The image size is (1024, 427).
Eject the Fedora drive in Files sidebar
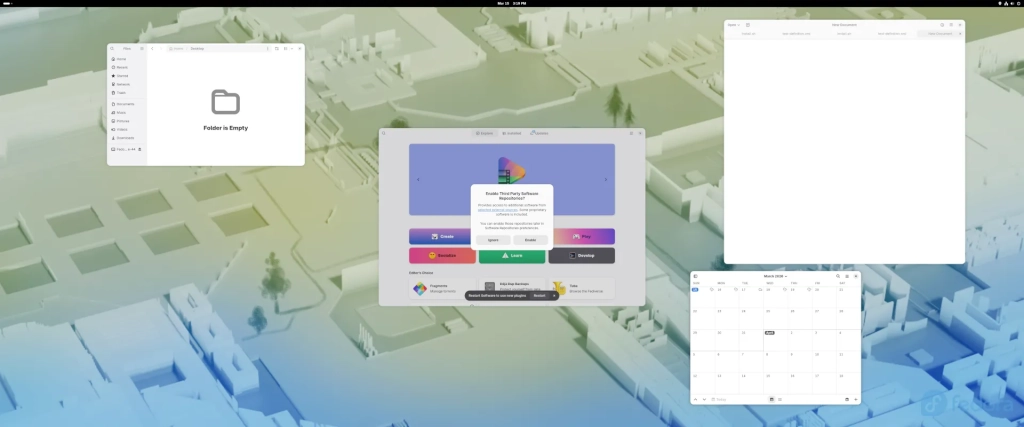pyautogui.click(x=140, y=149)
